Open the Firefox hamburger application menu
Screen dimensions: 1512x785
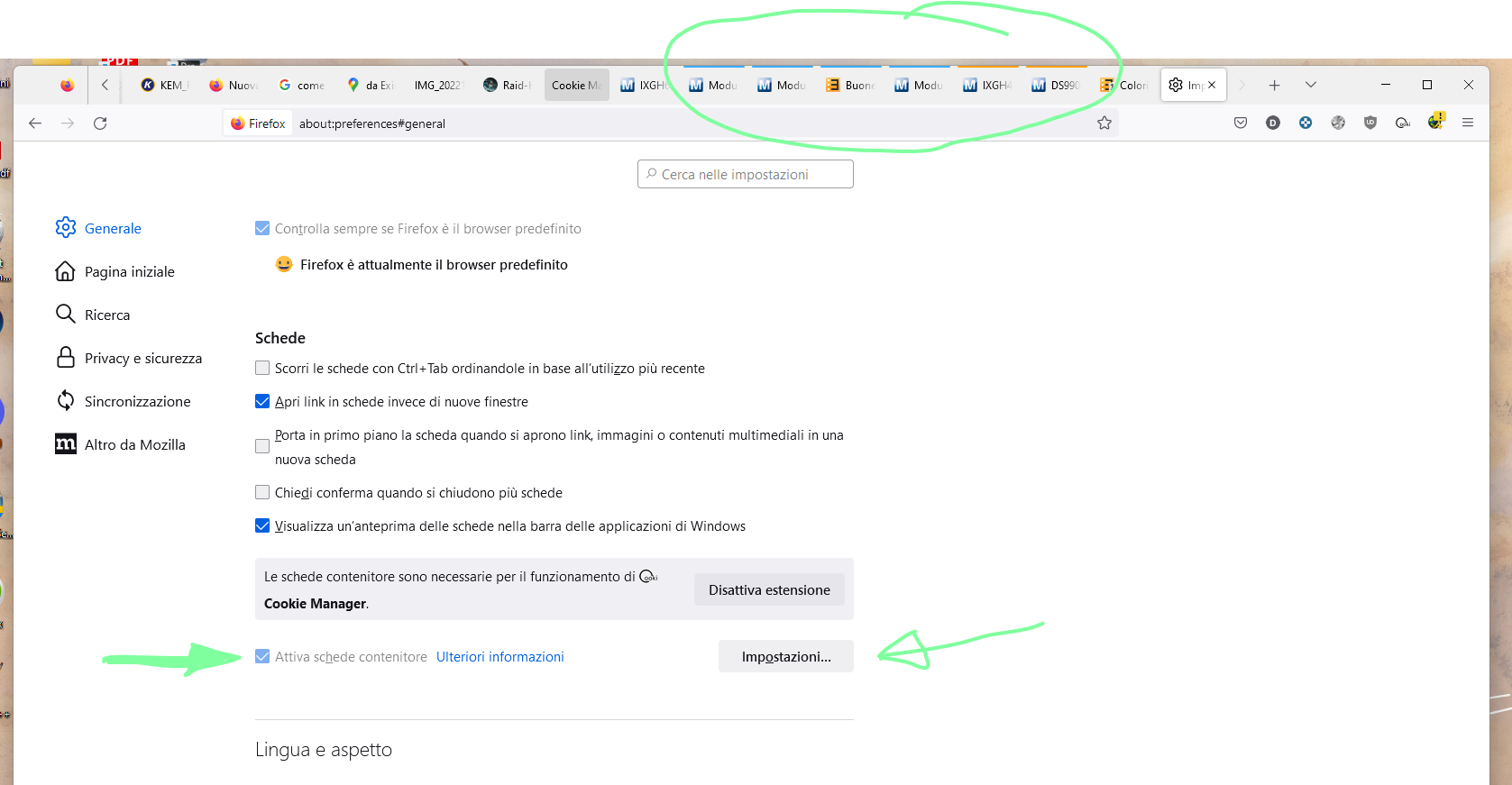[x=1468, y=123]
